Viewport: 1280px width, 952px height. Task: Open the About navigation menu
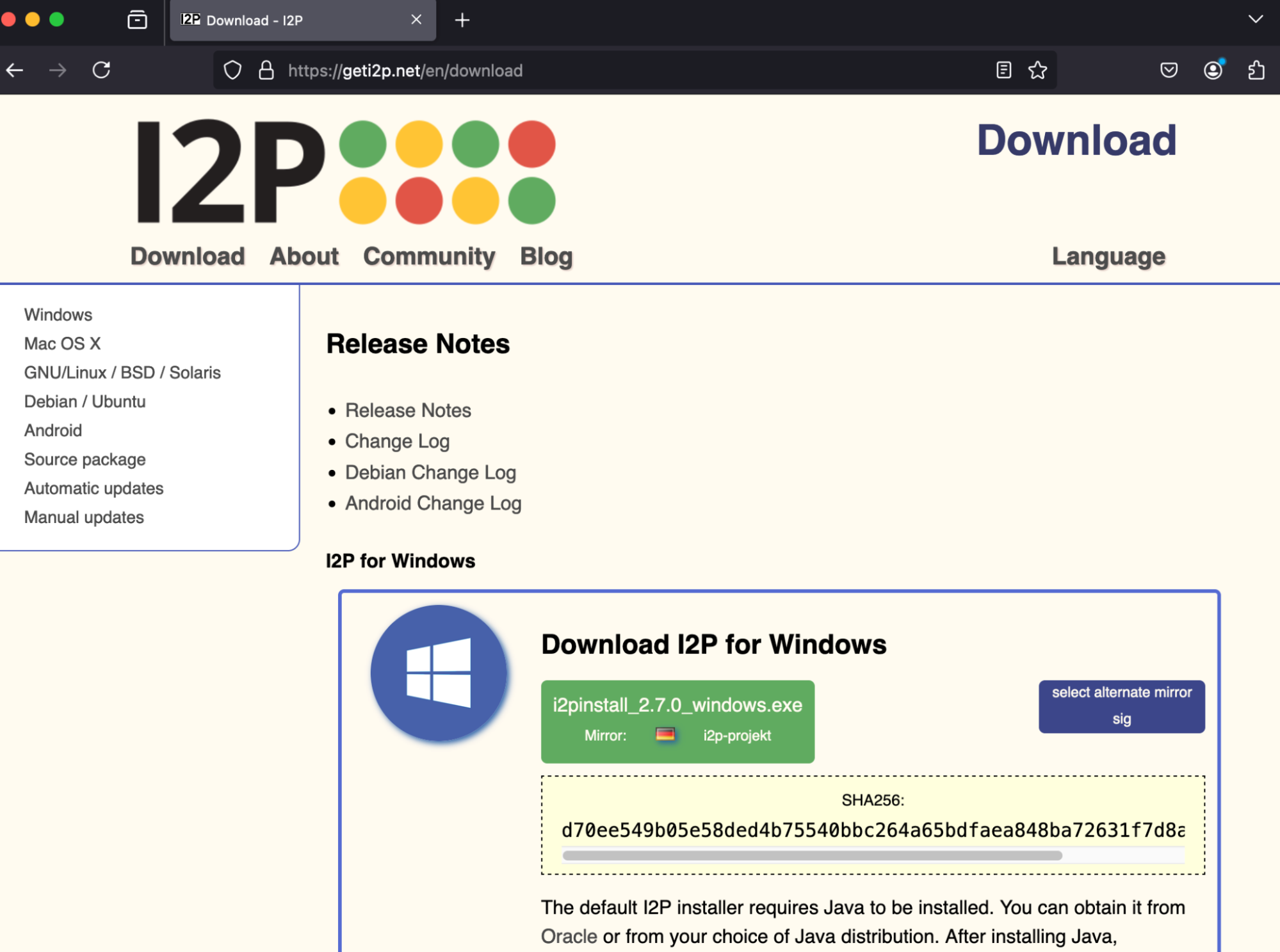(x=304, y=256)
